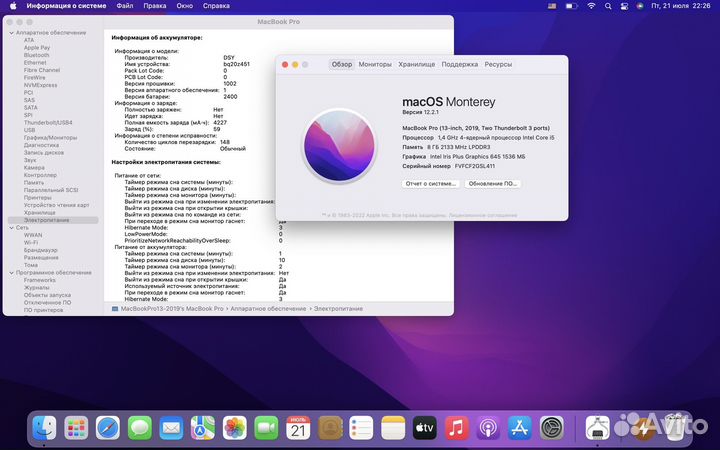This screenshot has height=450, width=720.
Task: Click the 'Полная емкость заряда' value 4227
Action: 220,123
